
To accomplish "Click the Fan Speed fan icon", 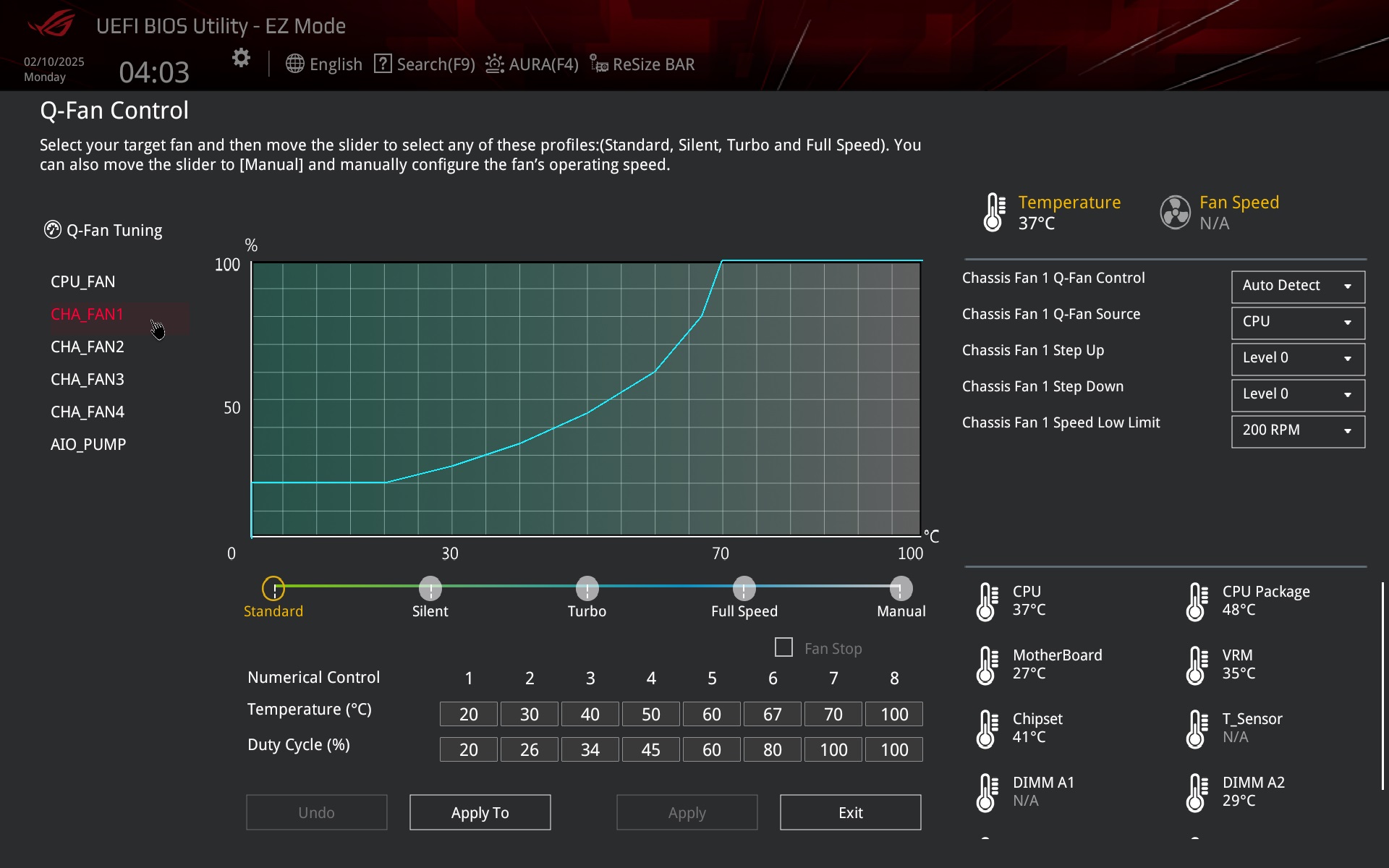I will tap(1175, 213).
